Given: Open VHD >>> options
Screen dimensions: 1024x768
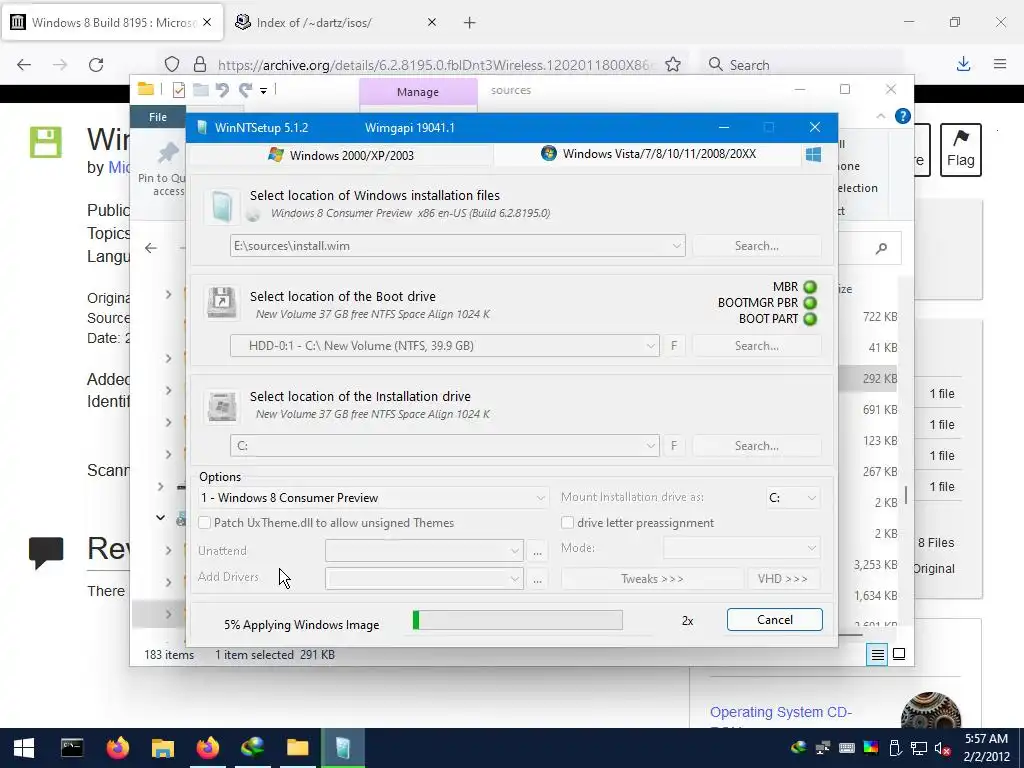Looking at the screenshot, I should pos(782,579).
